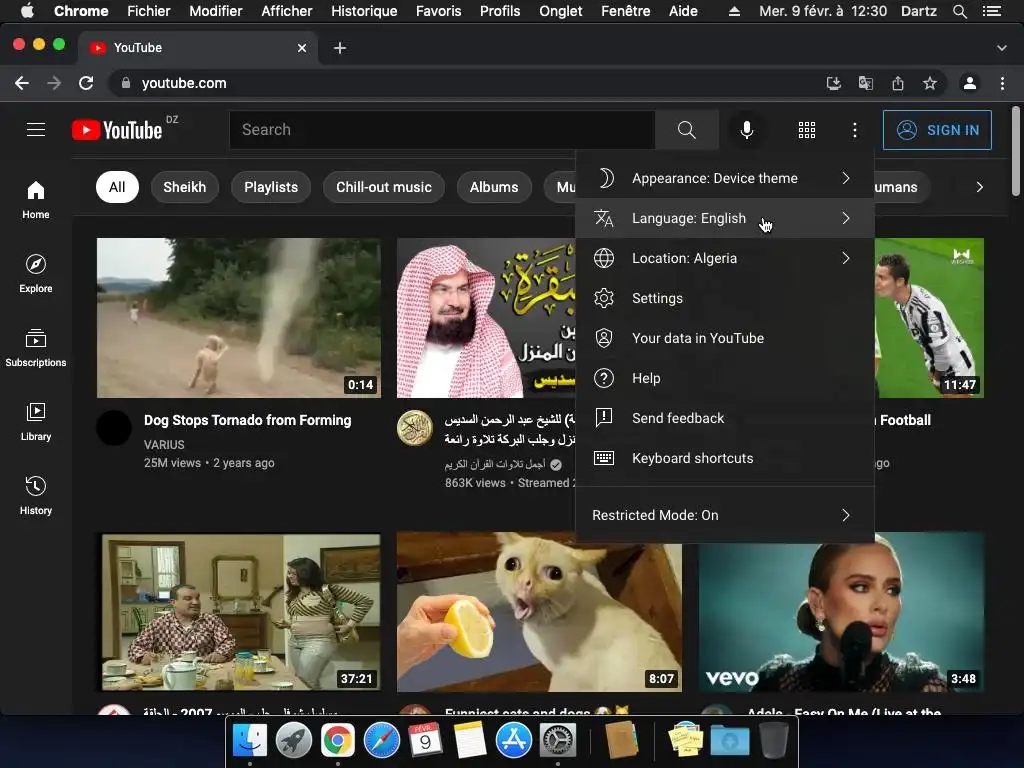Close the YouTube tab
Image resolution: width=1024 pixels, height=768 pixels.
click(302, 48)
